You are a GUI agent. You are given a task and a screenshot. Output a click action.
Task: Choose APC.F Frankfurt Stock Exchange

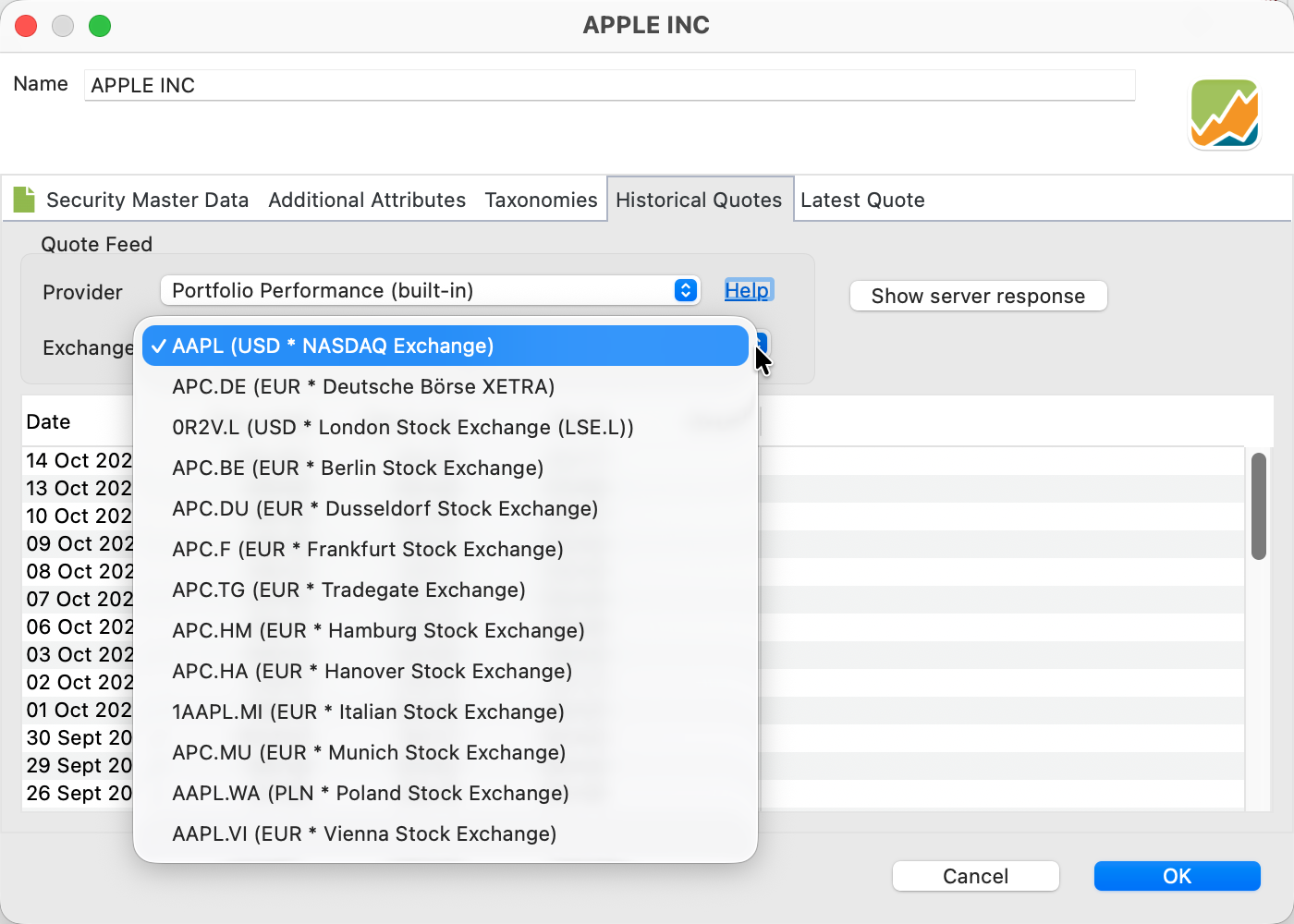(367, 549)
